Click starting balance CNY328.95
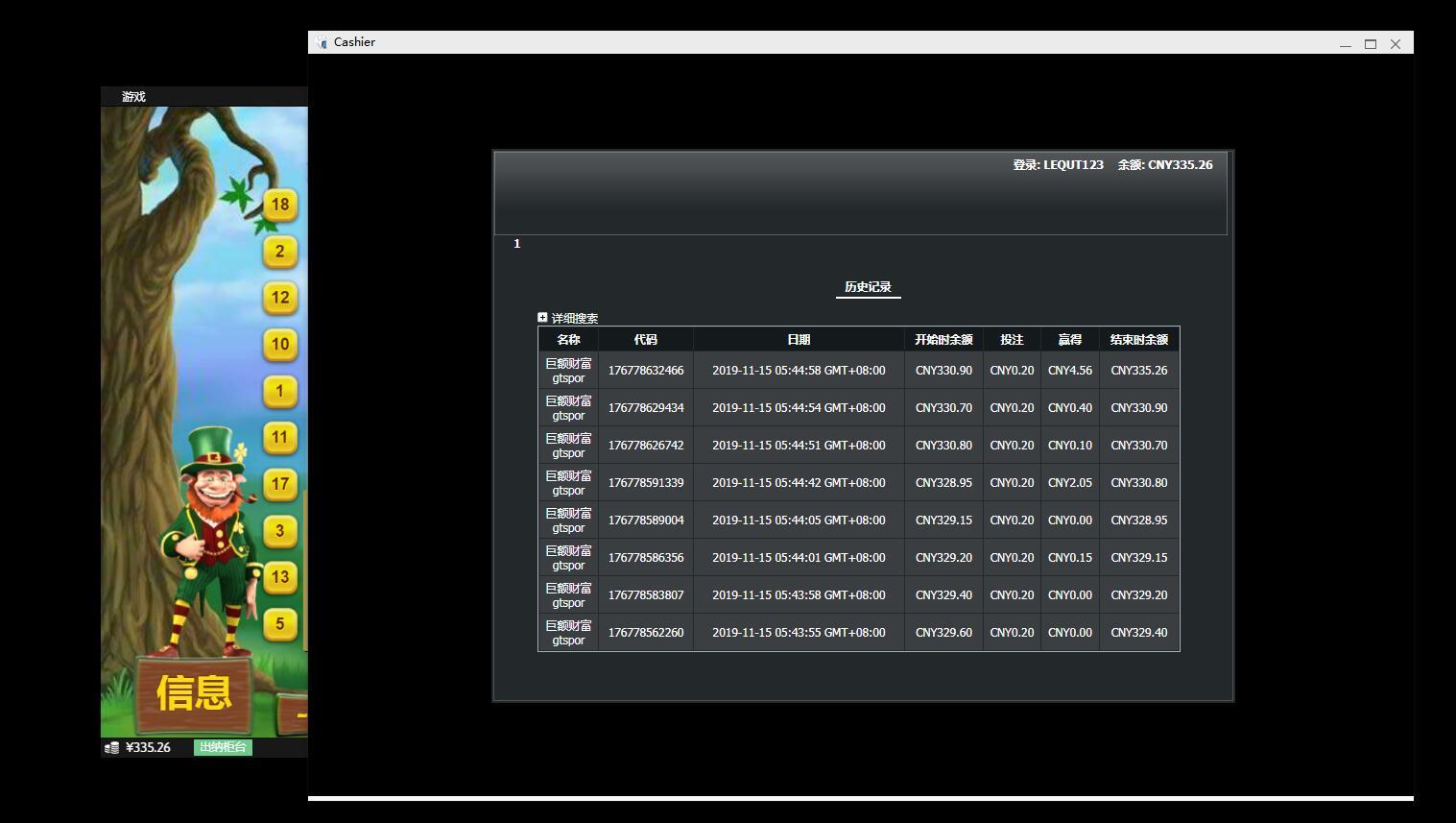The width and height of the screenshot is (1456, 823). (943, 483)
